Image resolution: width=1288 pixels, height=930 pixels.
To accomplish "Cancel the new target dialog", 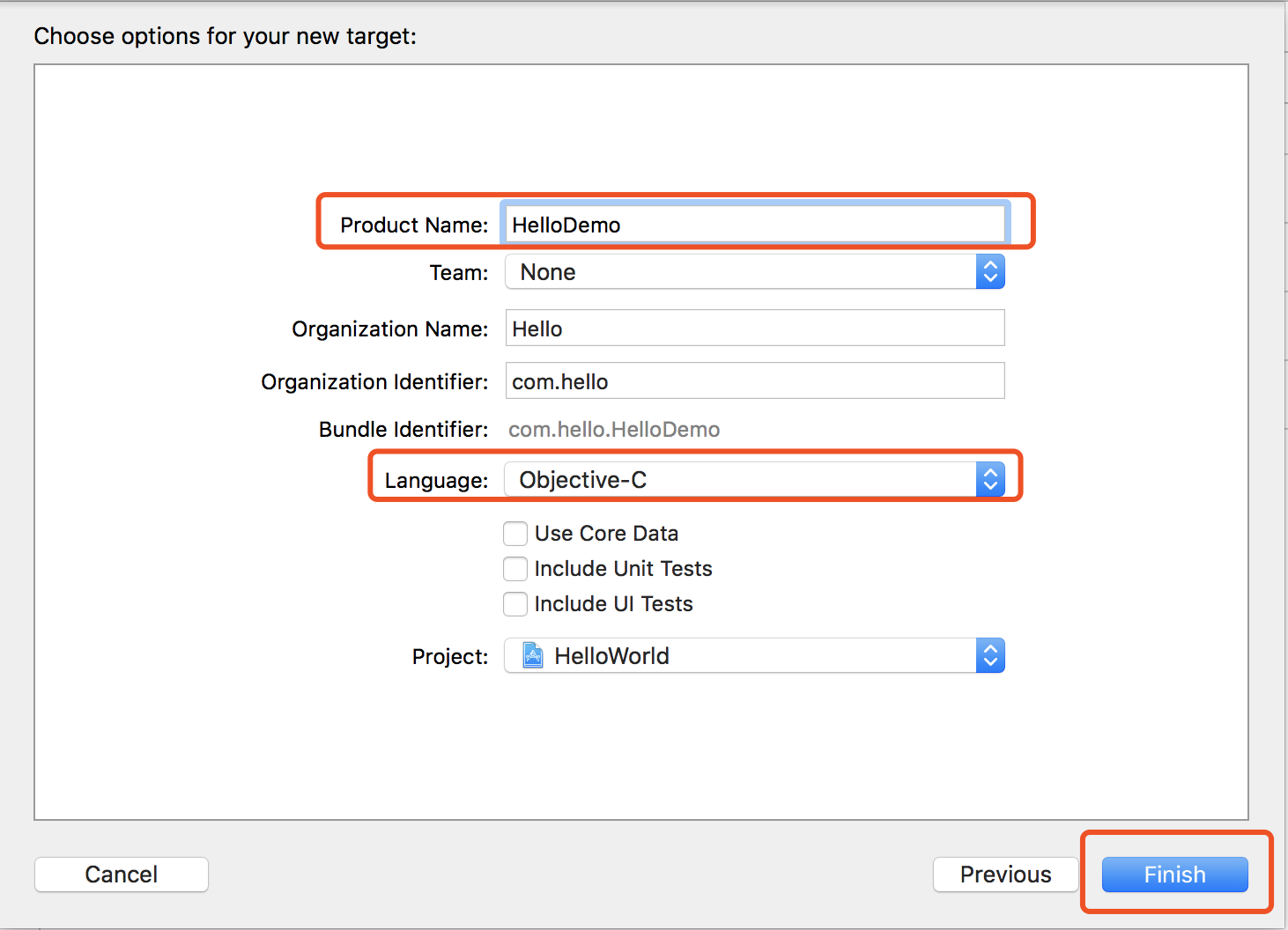I will point(122,875).
